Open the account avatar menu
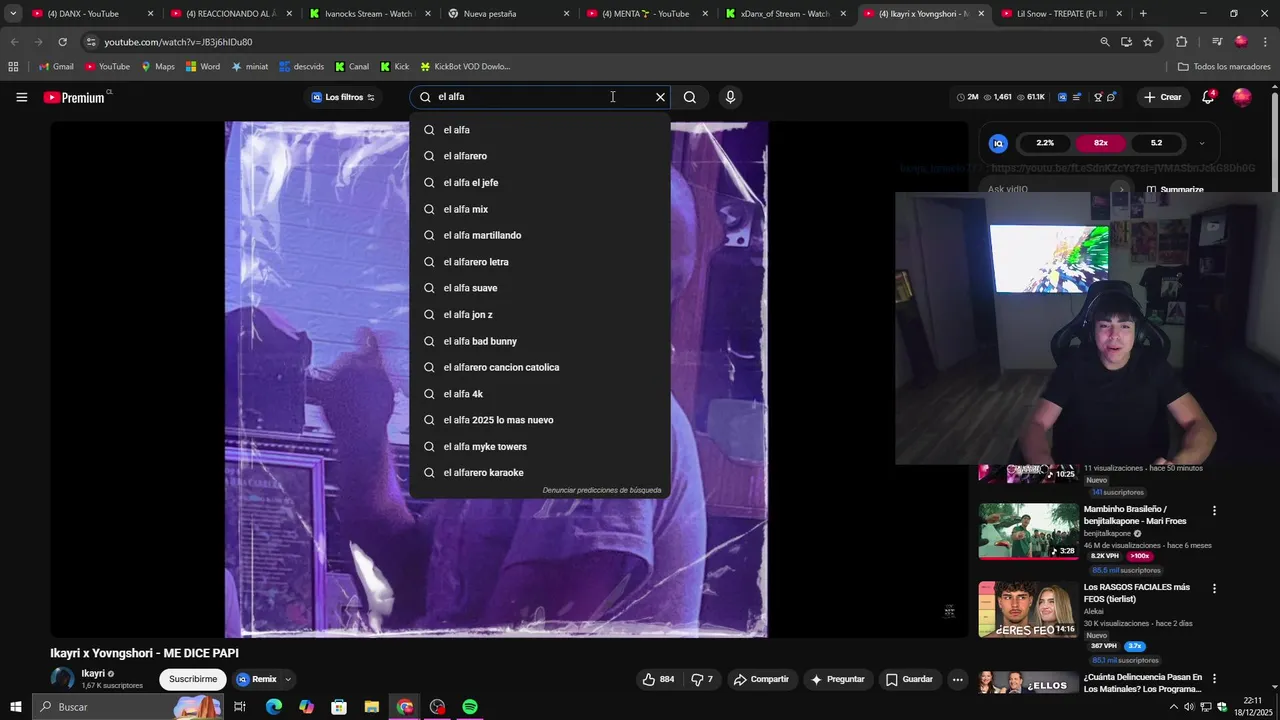Viewport: 1280px width, 720px height. tap(1242, 97)
